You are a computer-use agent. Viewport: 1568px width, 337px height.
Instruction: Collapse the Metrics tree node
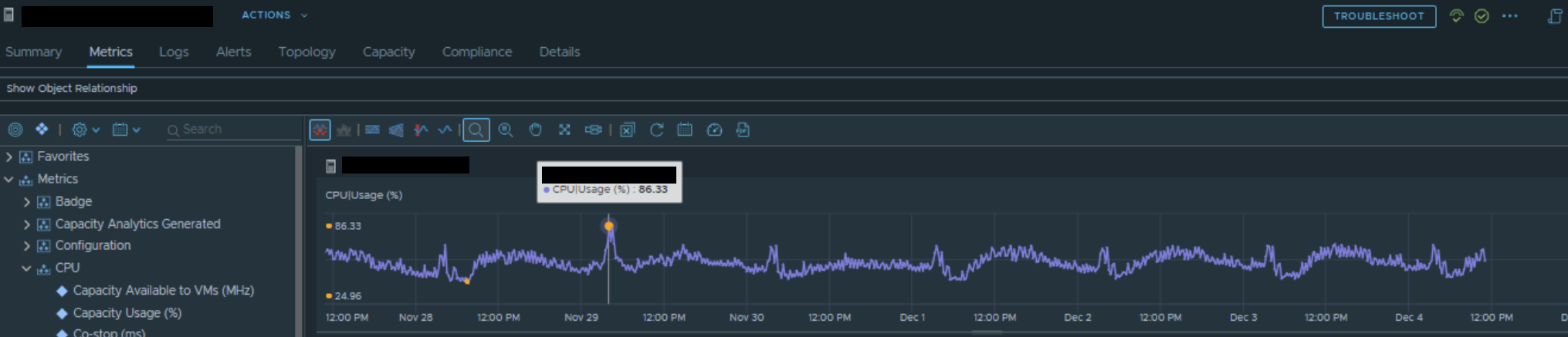(8, 179)
